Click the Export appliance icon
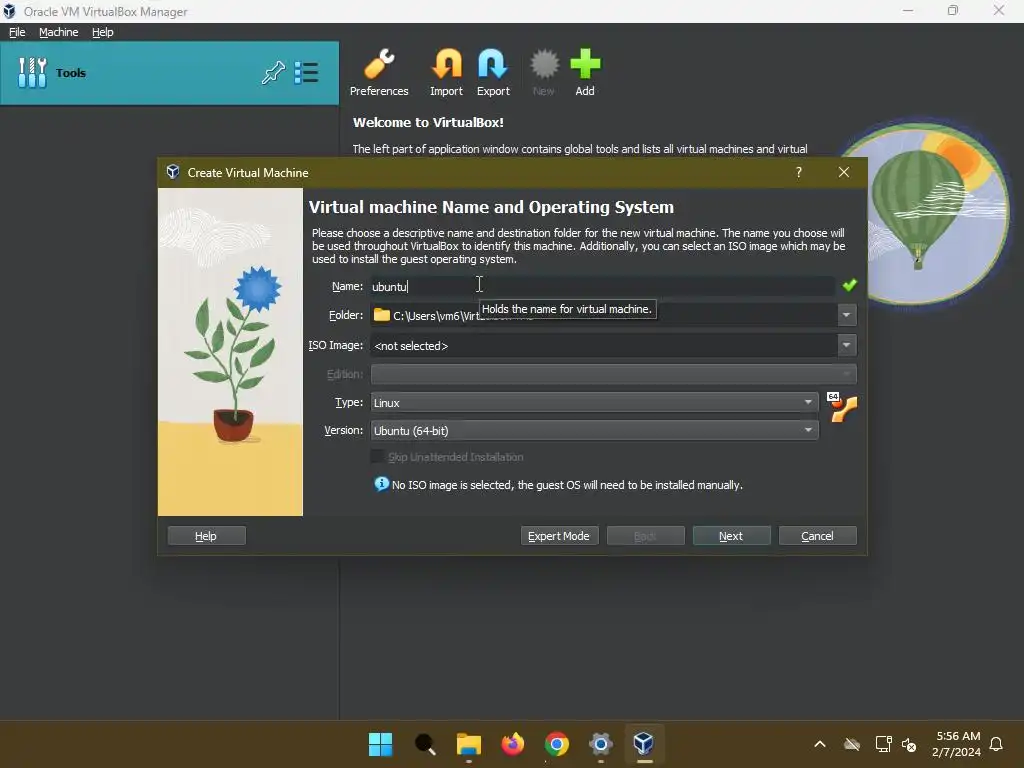This screenshot has height=768, width=1024. tap(492, 72)
